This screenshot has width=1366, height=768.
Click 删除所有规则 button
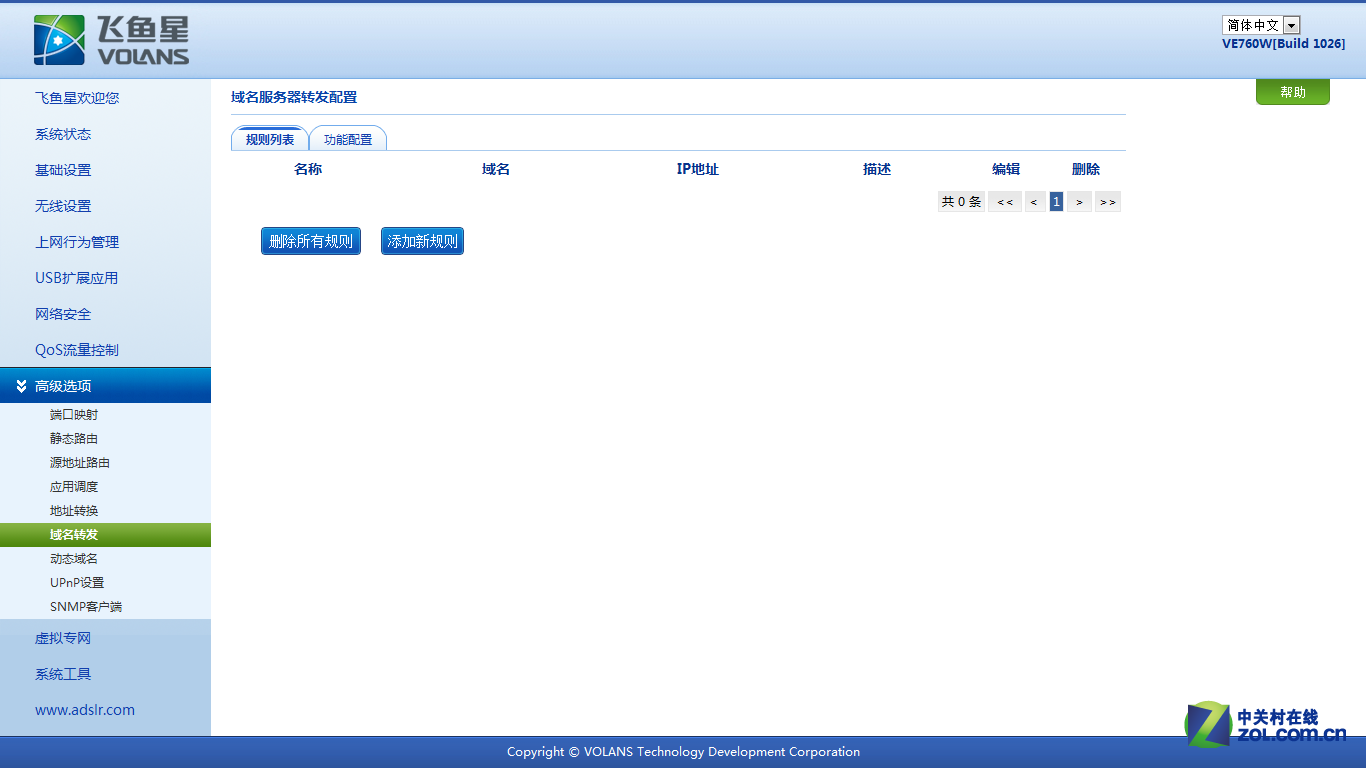(311, 241)
